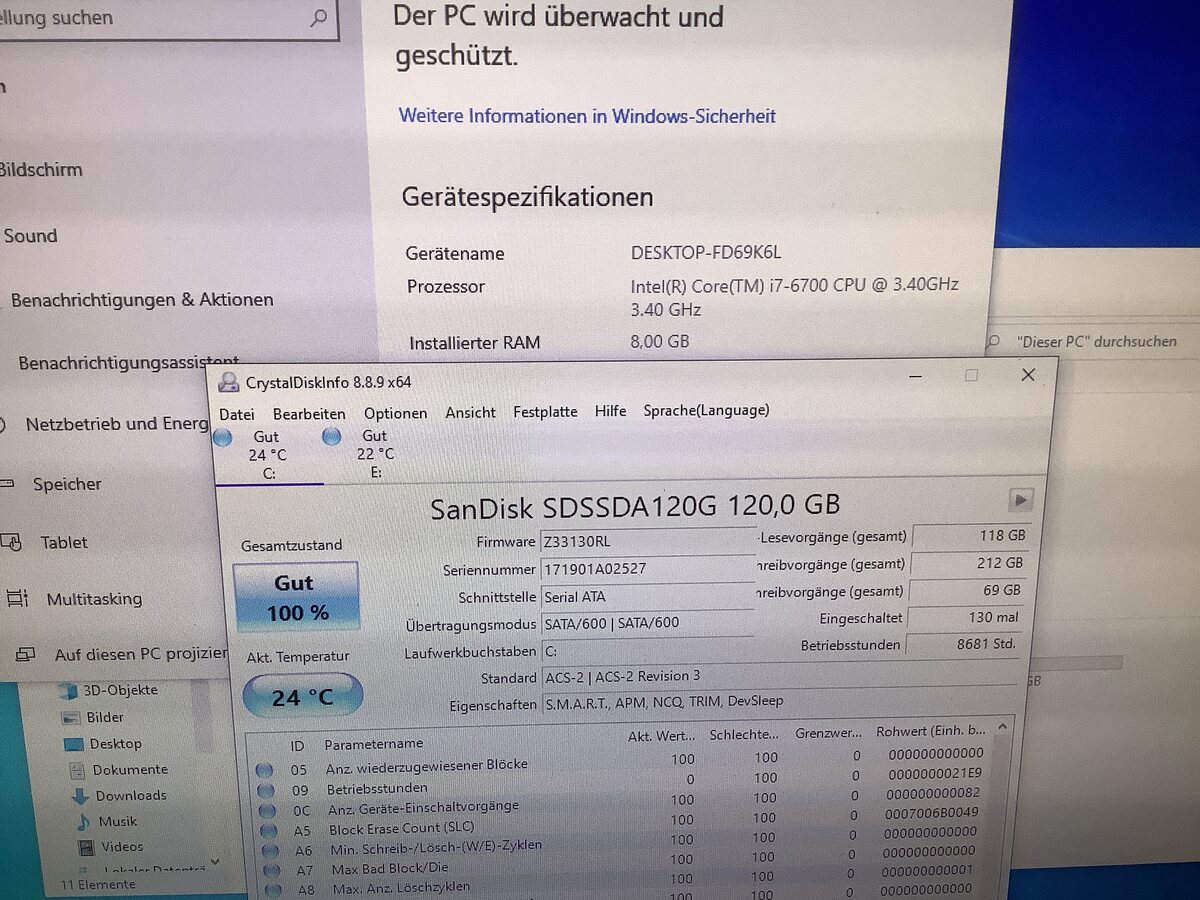
Task: Click the Parametername column header
Action: pos(373,744)
